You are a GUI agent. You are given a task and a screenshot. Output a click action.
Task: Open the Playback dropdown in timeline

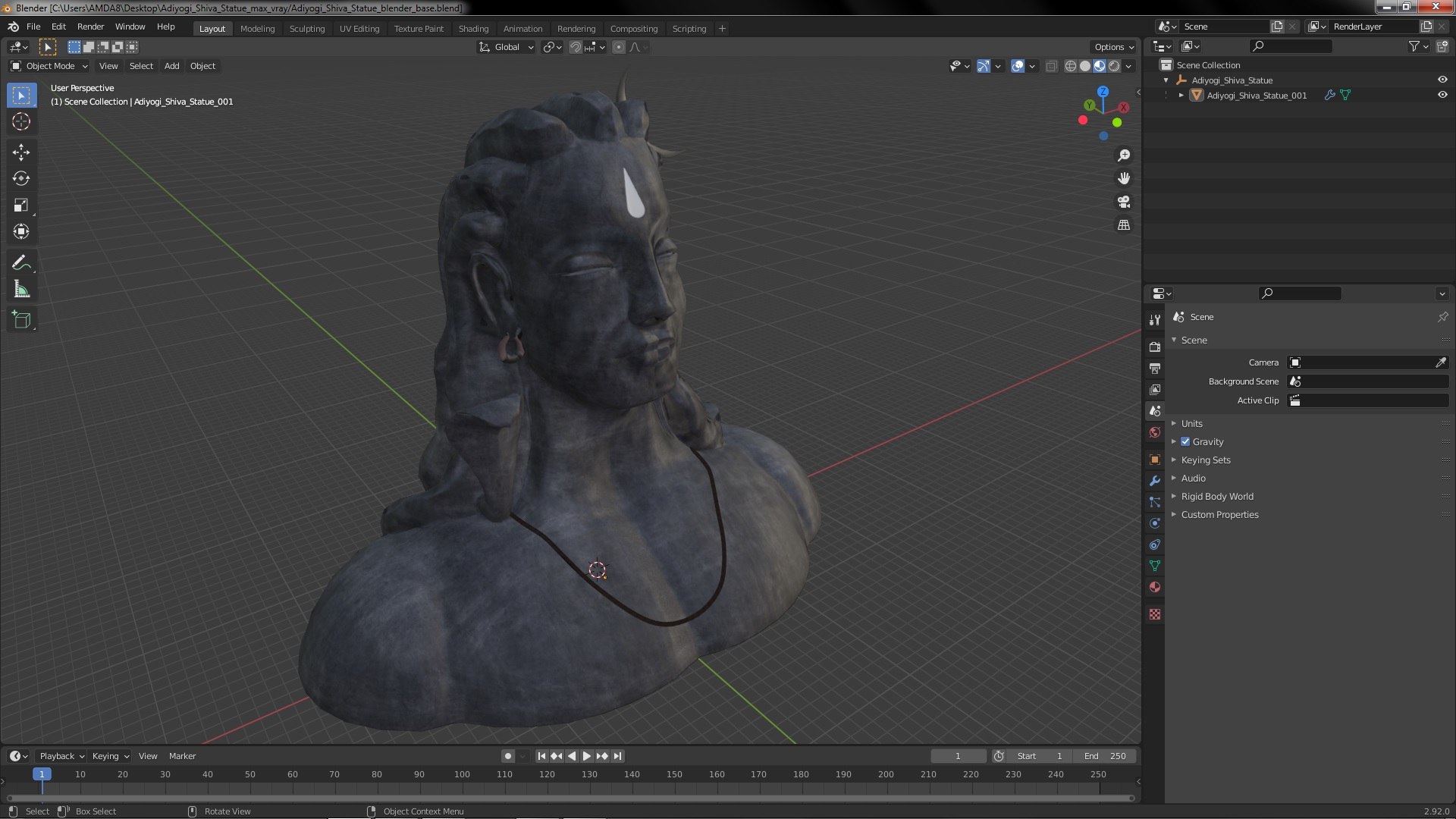pos(61,756)
